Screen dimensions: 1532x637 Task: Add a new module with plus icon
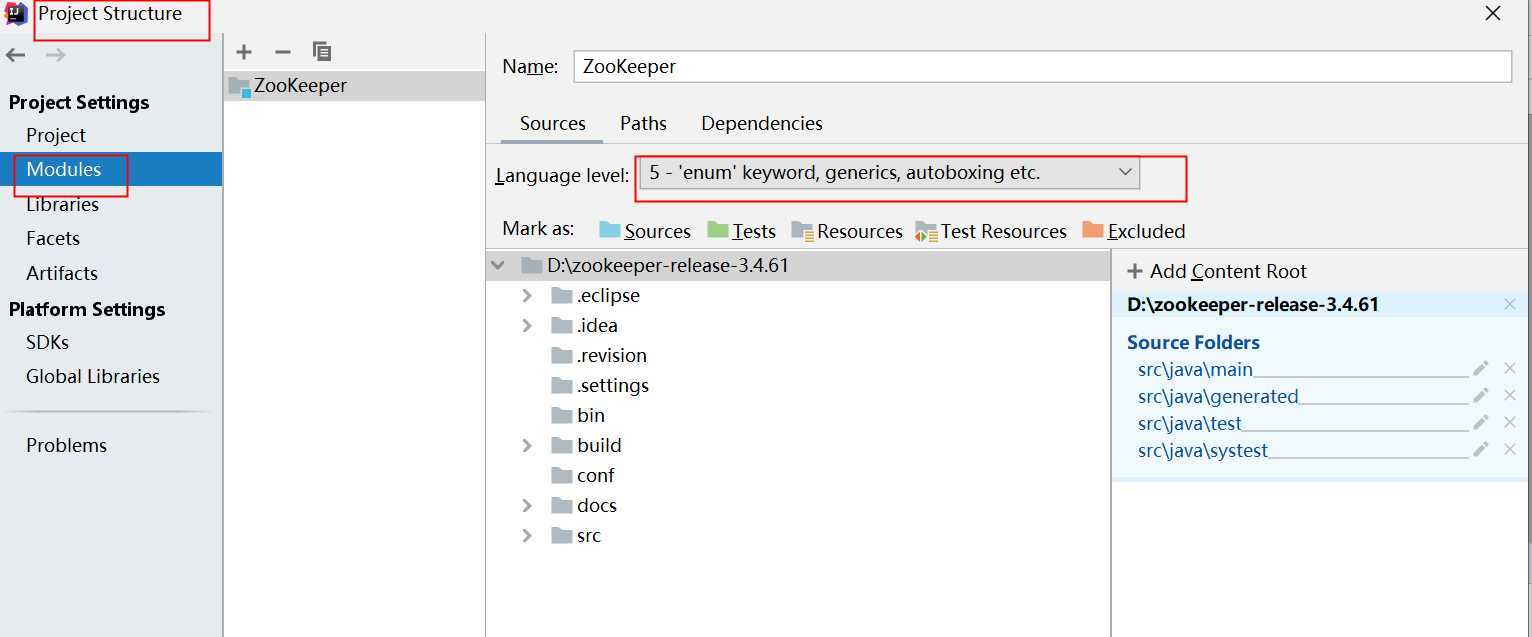click(244, 51)
